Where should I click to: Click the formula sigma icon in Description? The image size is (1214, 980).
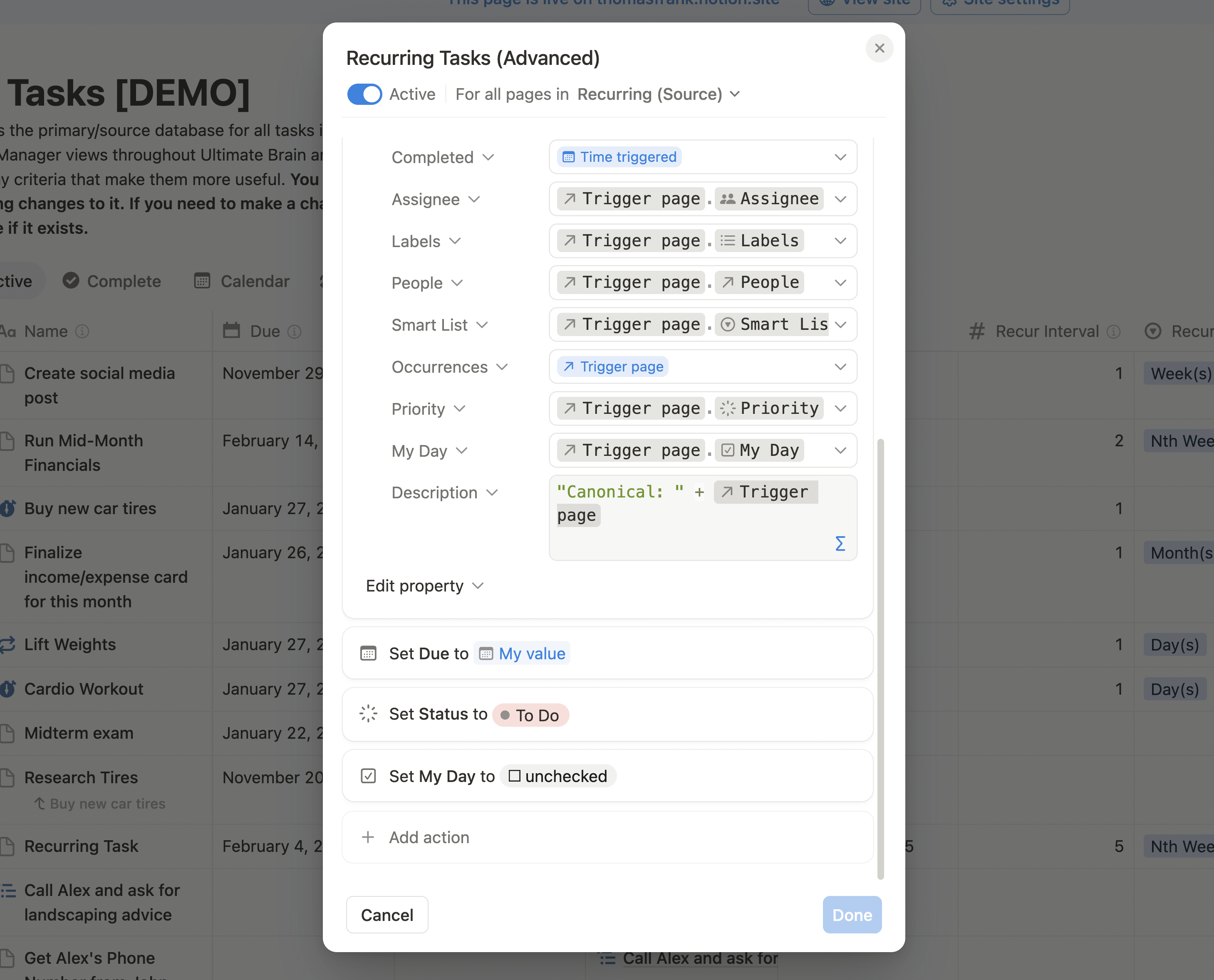tap(840, 544)
